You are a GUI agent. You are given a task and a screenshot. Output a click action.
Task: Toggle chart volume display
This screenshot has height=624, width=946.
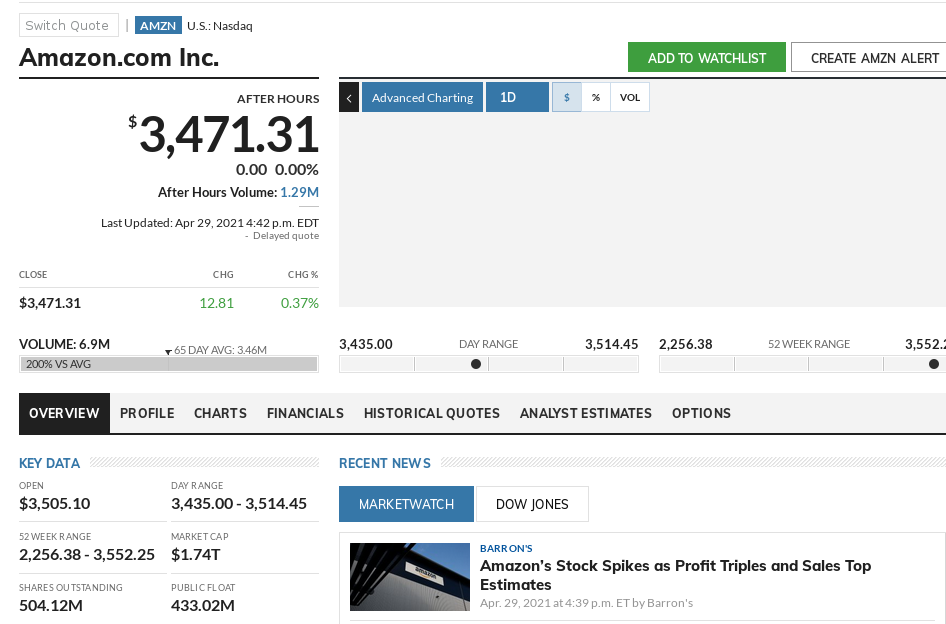point(630,97)
